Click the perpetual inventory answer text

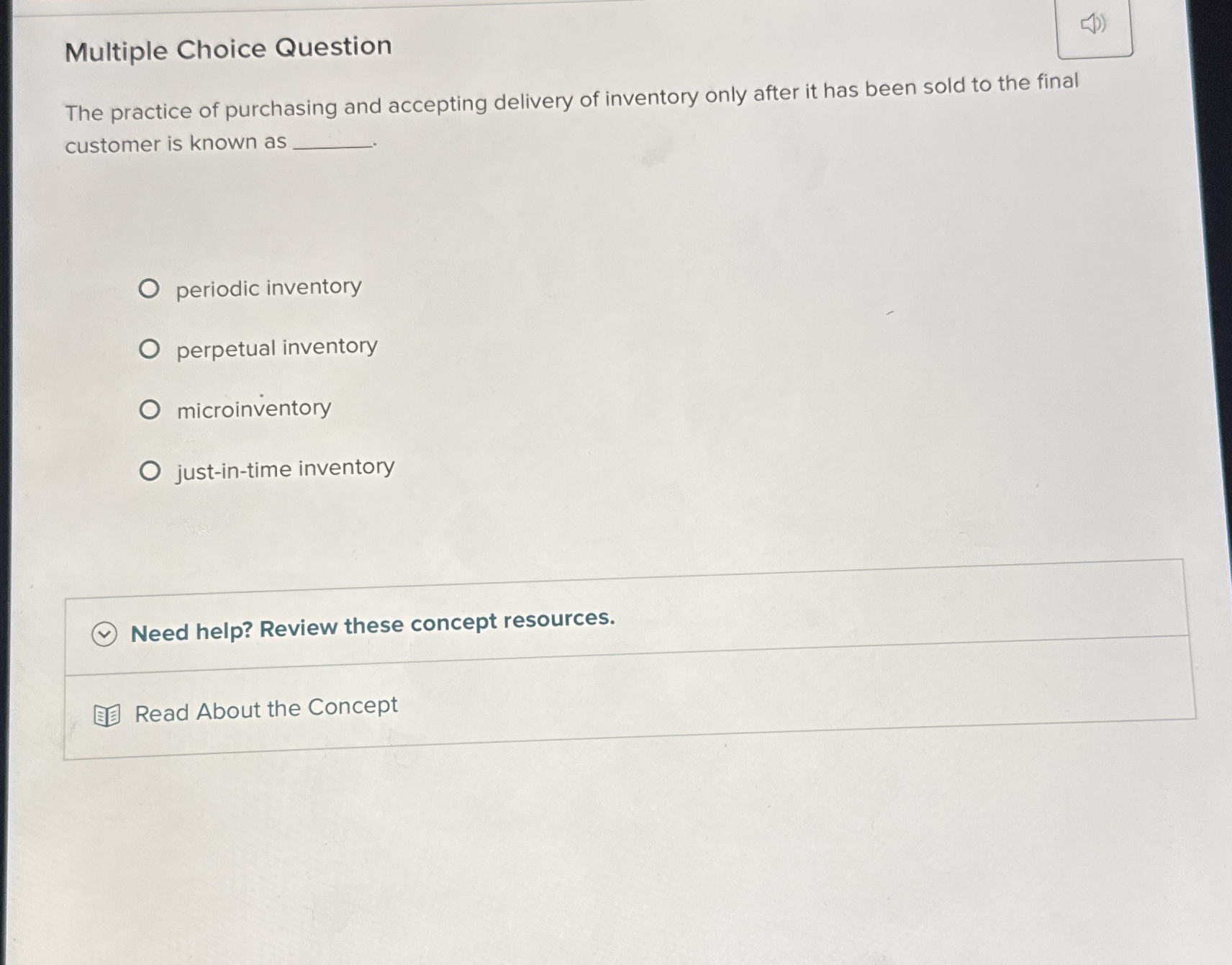click(276, 347)
